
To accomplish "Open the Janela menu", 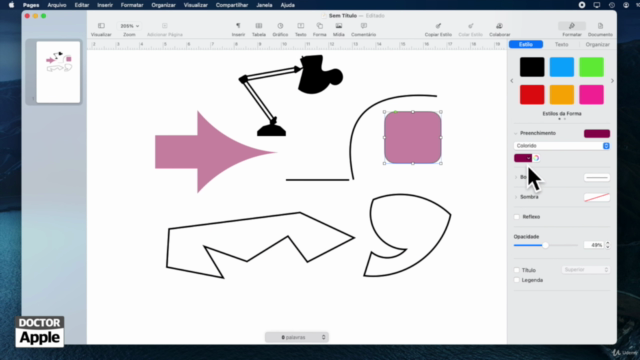I will tap(264, 5).
